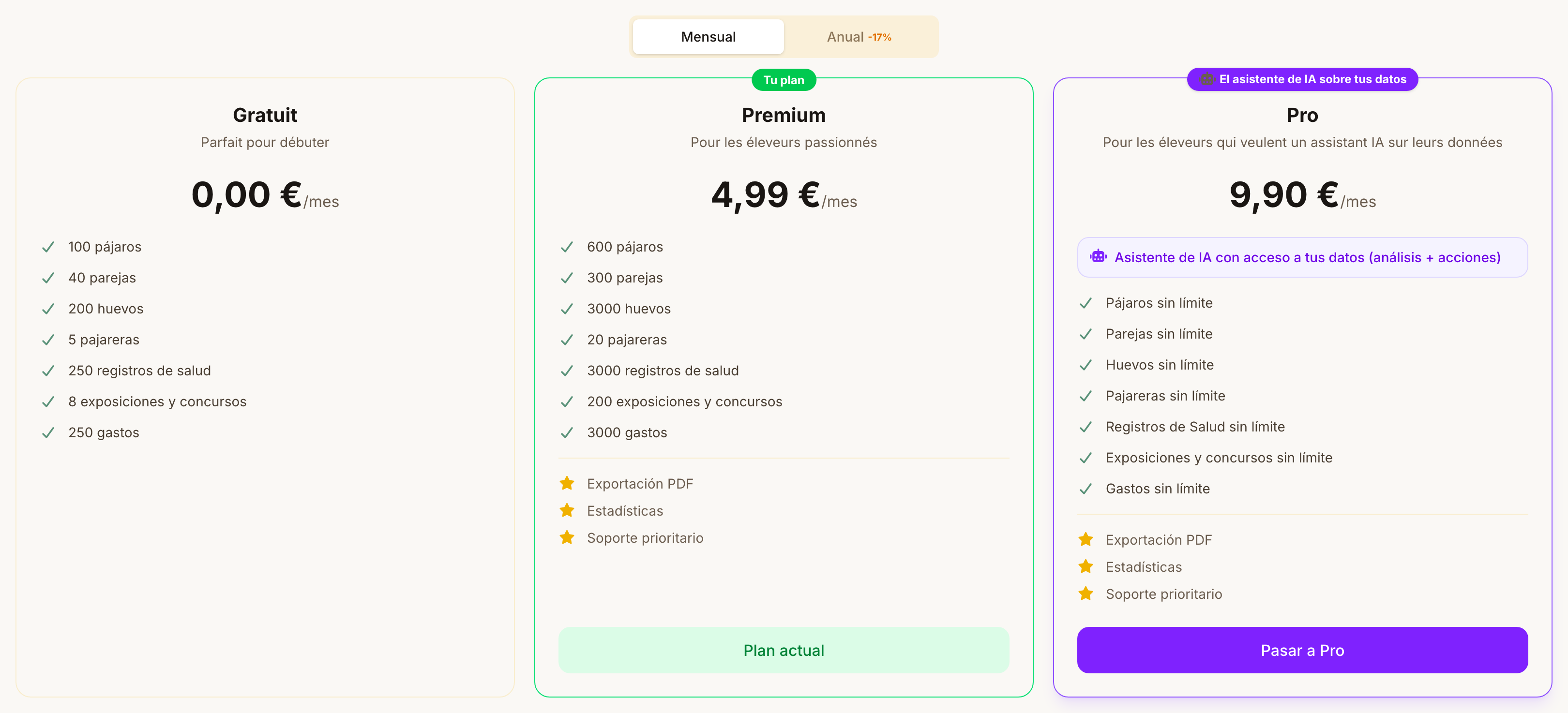Screen dimensions: 1568x713
Task: Click the robot icon beside Asistente de IA
Action: [1098, 257]
